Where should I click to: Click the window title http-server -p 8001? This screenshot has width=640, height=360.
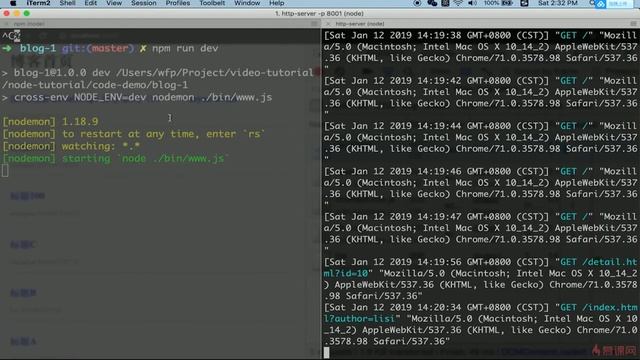pos(319,13)
